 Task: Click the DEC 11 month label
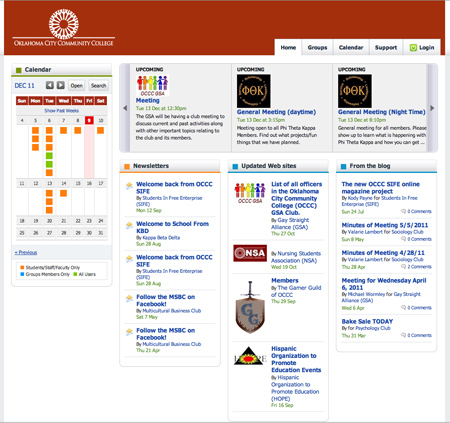(24, 86)
